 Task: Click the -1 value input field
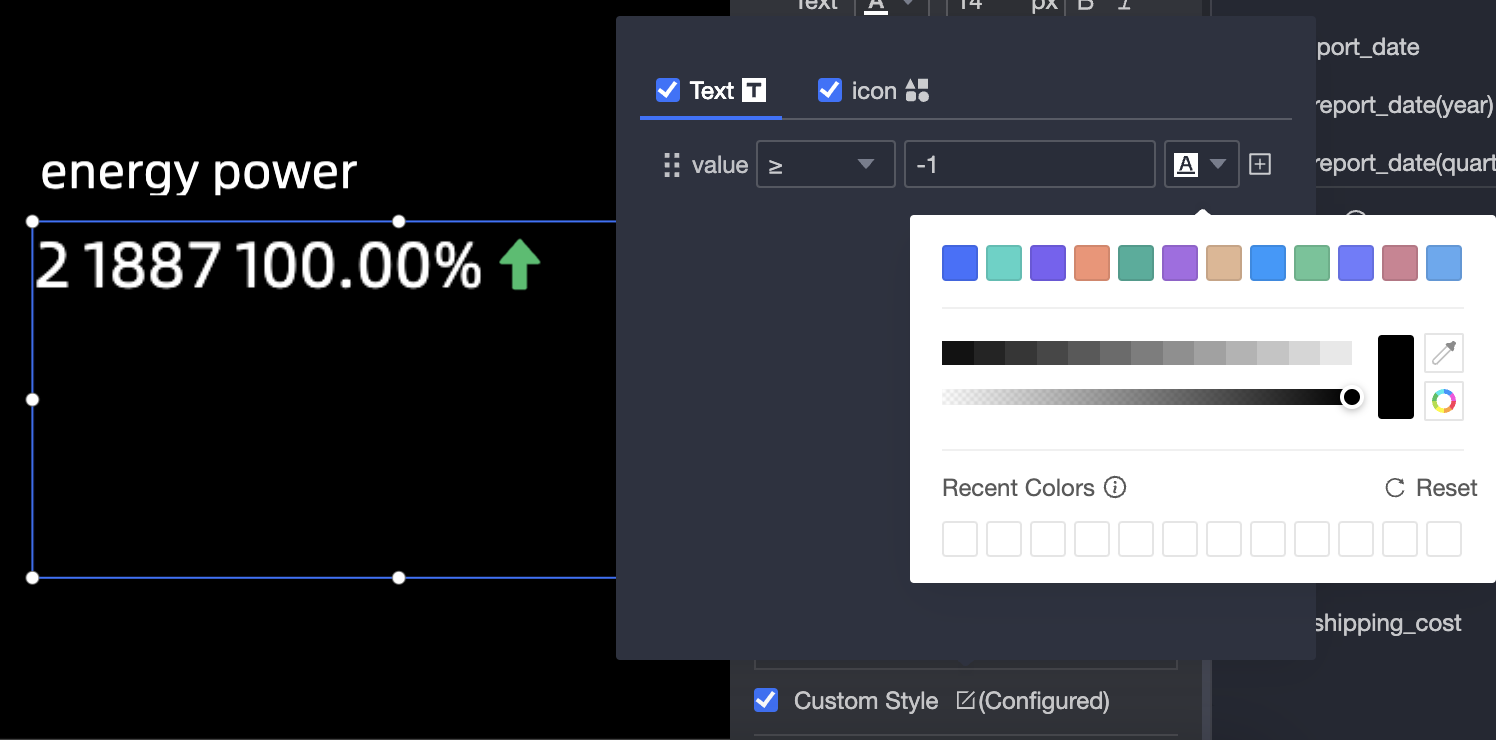1030,164
